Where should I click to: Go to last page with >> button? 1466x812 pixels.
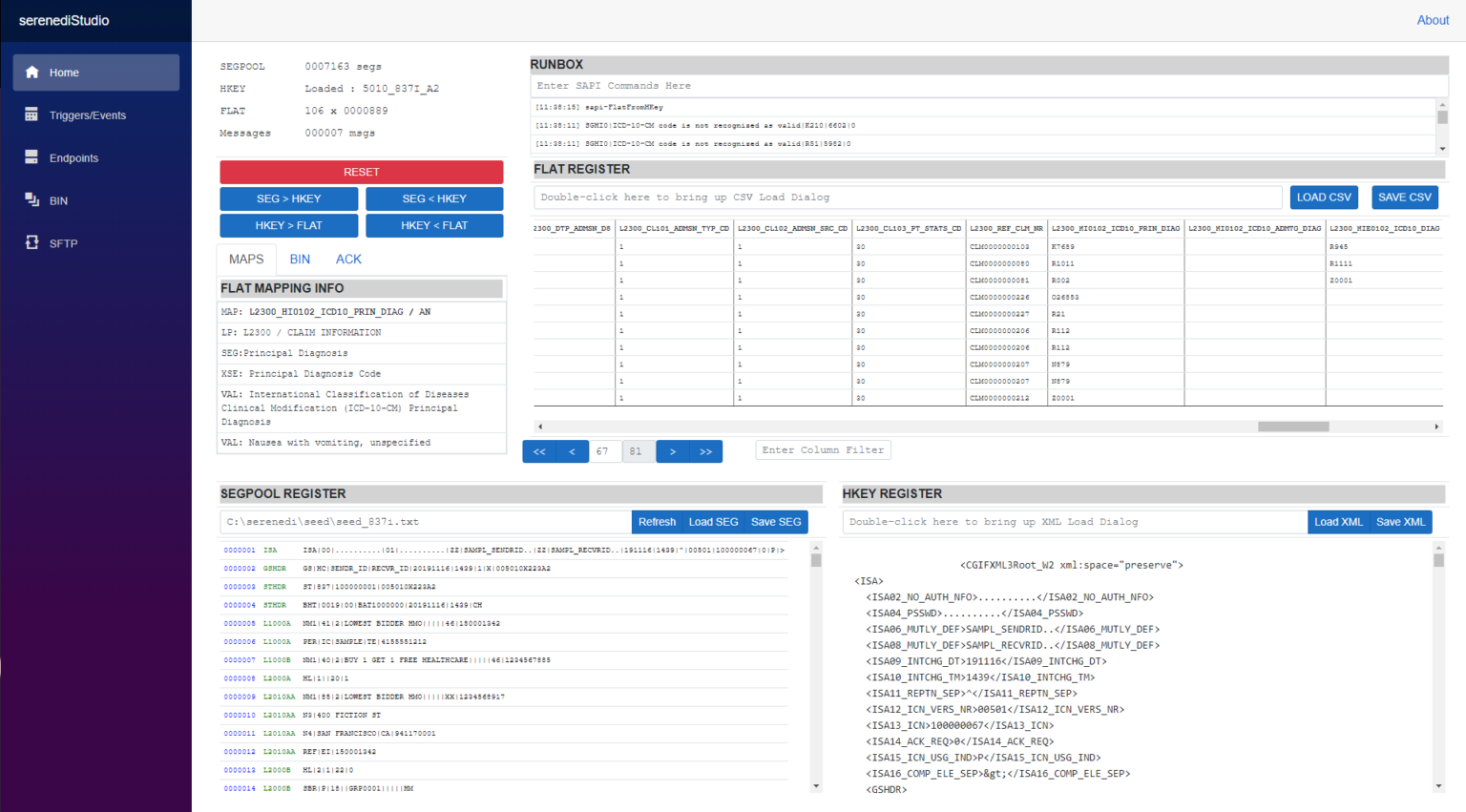coord(706,451)
